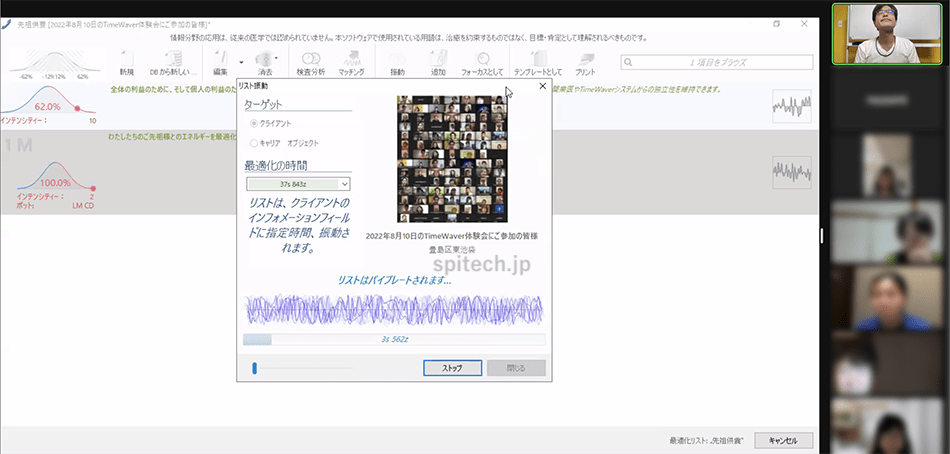950x454 pixels.
Task: Click the bell curve distribution graph in toolbar
Action: (55, 64)
